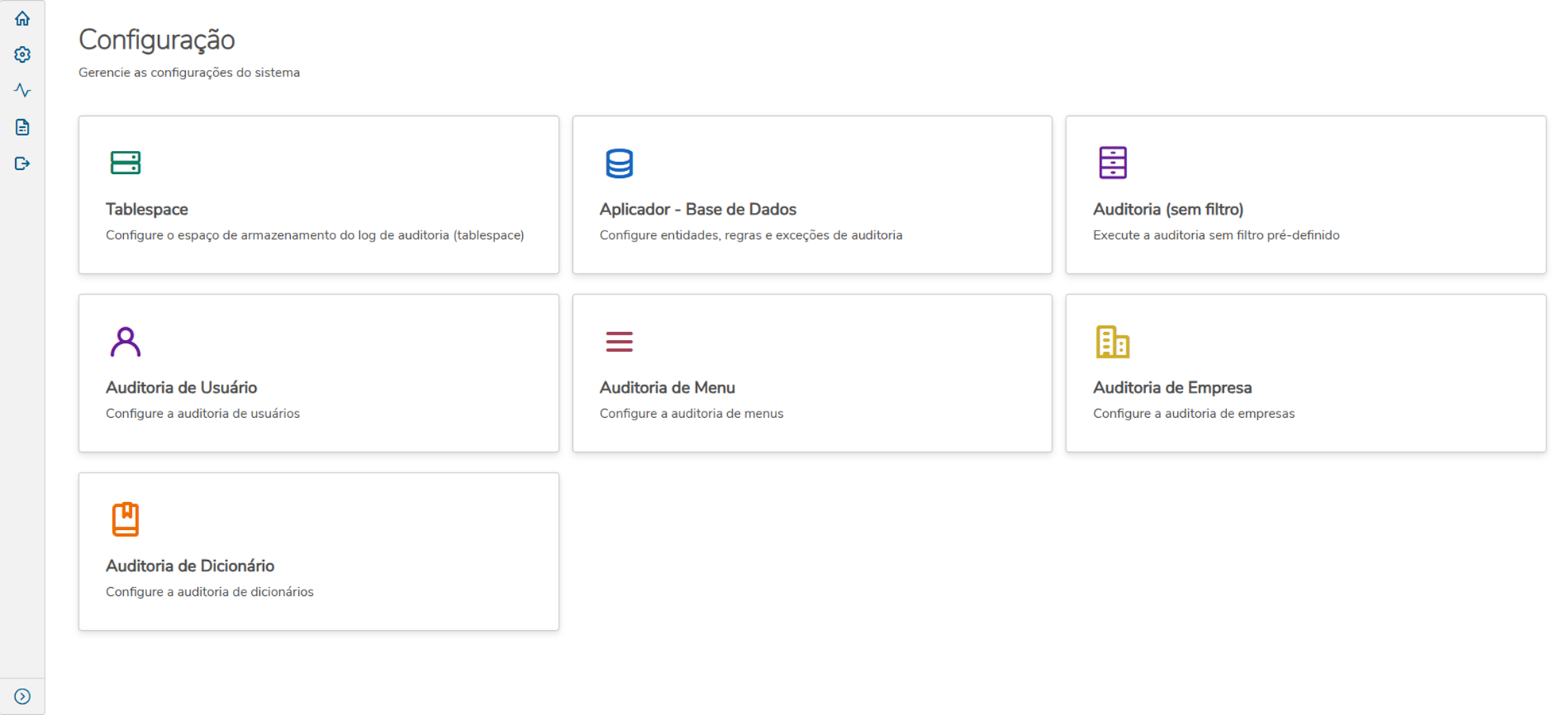Click the green Tablespace storage icon
The height and width of the screenshot is (715, 1568).
pos(126,162)
